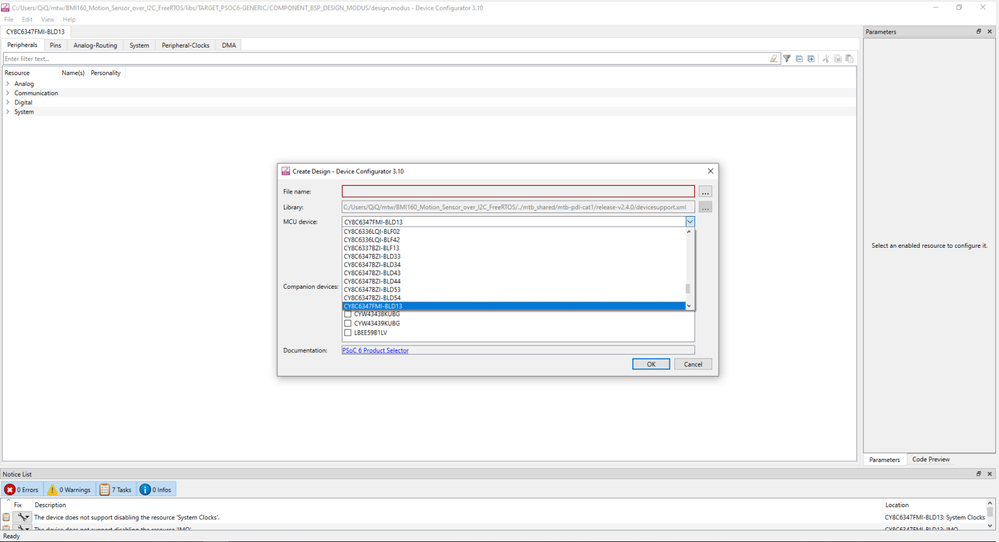
Task: Toggle the Infos notice filter
Action: pyautogui.click(x=156, y=489)
